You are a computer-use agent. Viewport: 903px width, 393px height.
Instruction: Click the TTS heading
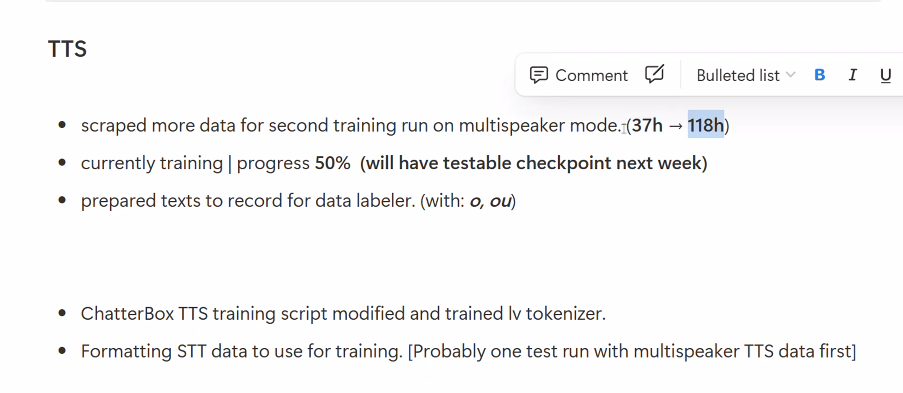67,49
